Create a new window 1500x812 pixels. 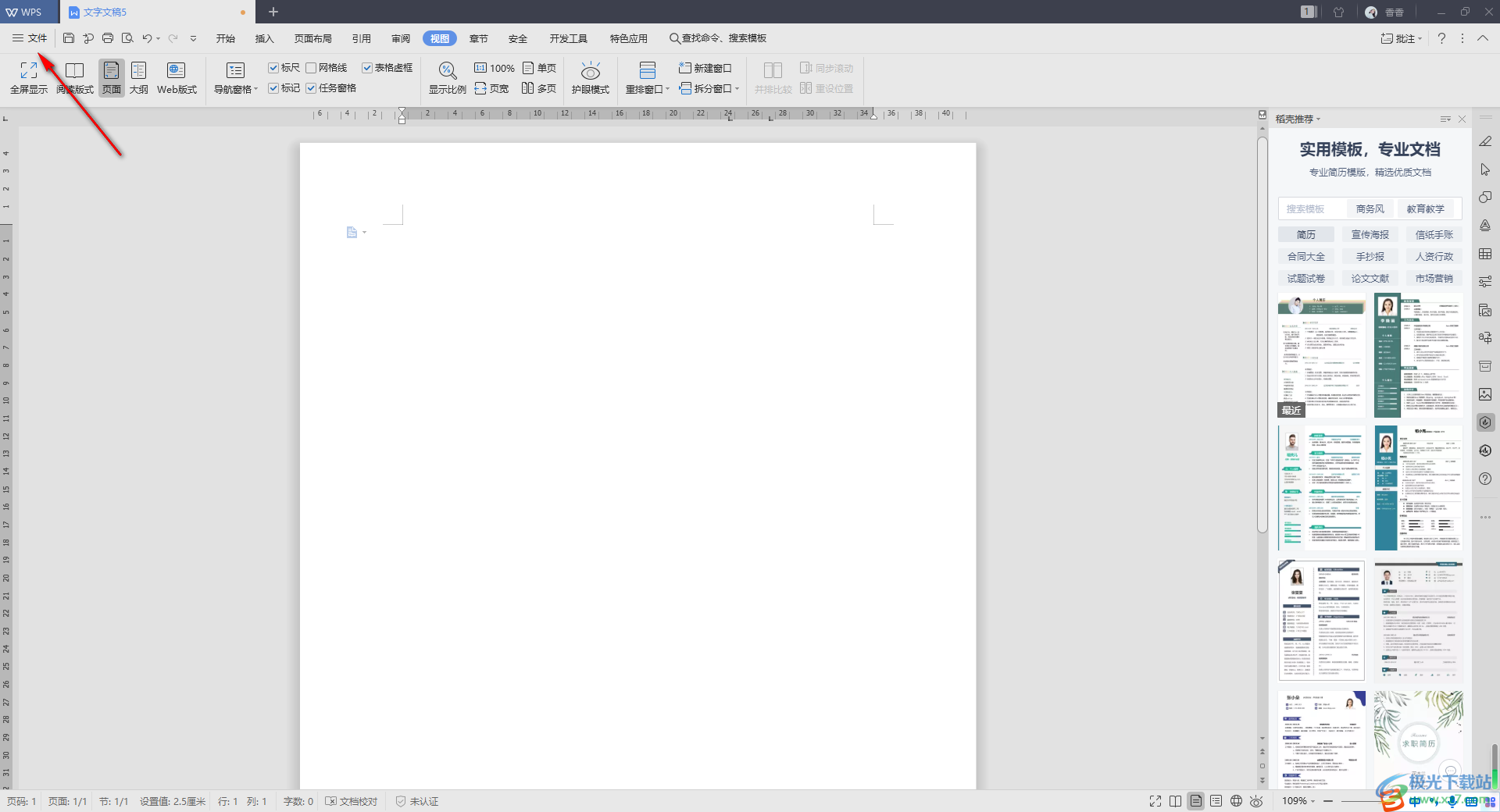(705, 69)
